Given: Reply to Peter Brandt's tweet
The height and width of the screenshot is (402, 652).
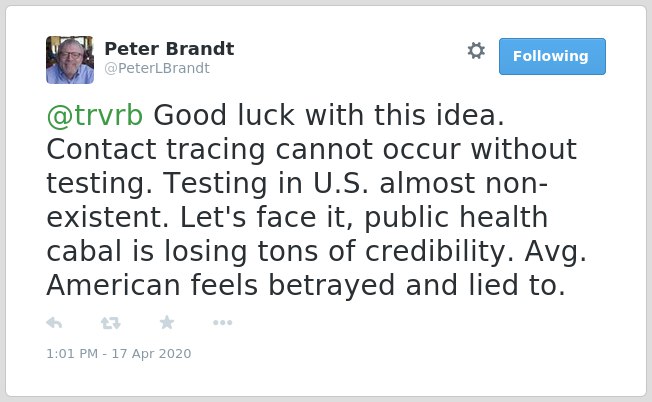Looking at the screenshot, I should 54,323.
